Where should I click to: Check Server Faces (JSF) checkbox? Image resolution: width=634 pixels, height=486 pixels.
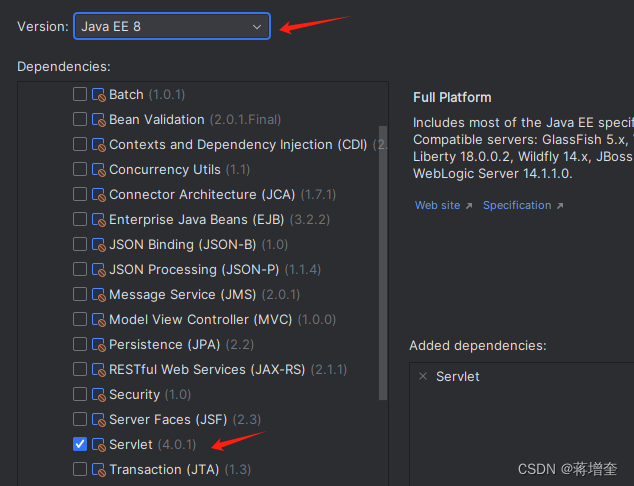pos(80,419)
